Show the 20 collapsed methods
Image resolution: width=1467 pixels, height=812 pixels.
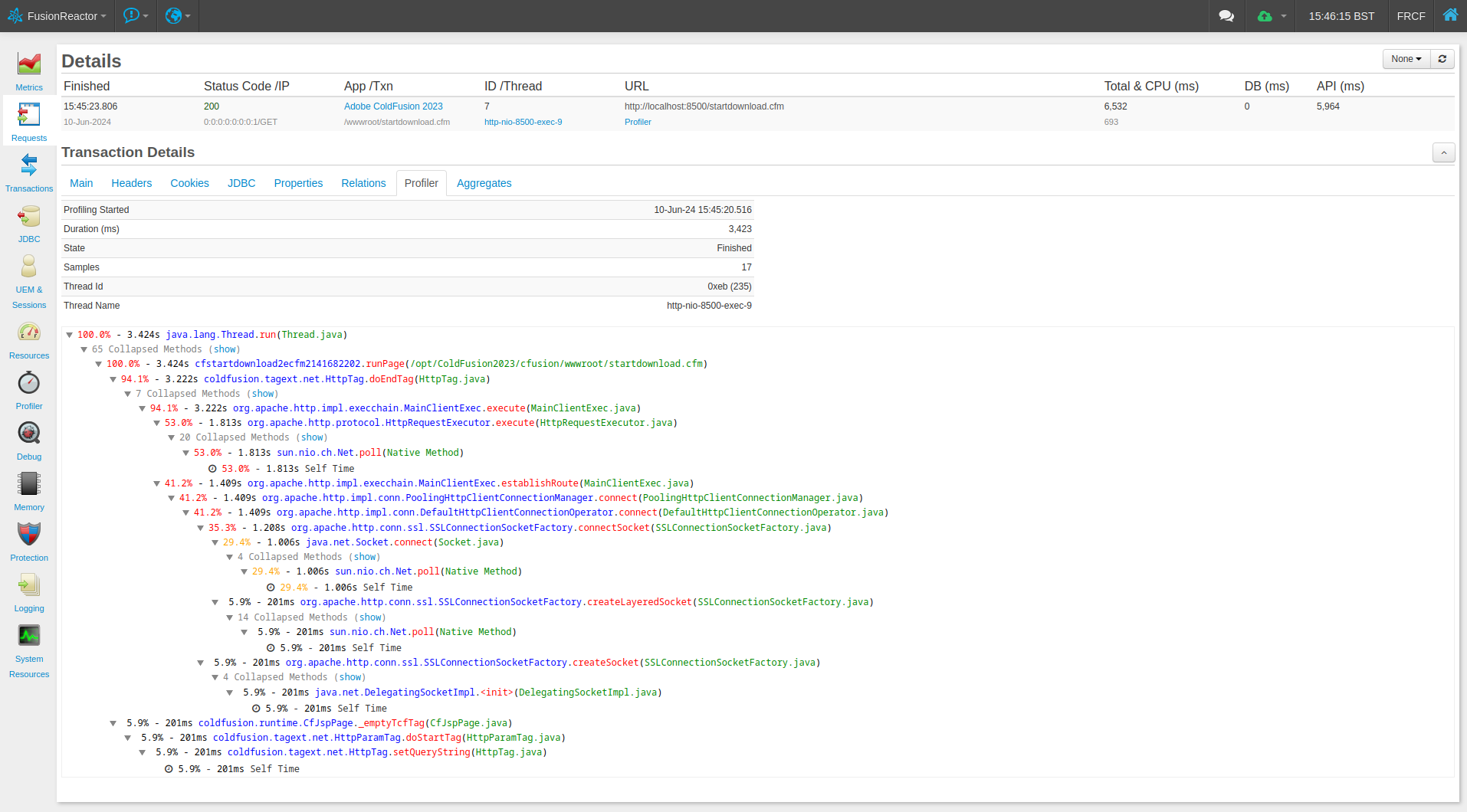312,437
